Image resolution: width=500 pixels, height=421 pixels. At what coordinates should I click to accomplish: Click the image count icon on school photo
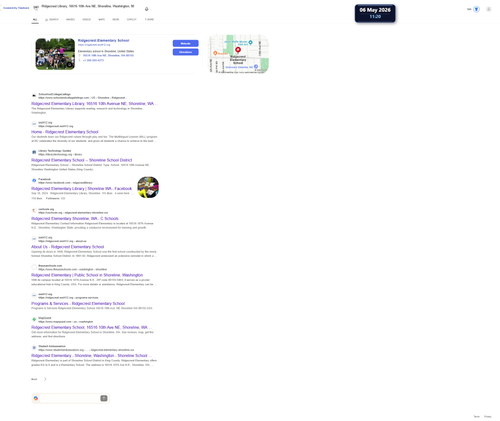click(69, 65)
